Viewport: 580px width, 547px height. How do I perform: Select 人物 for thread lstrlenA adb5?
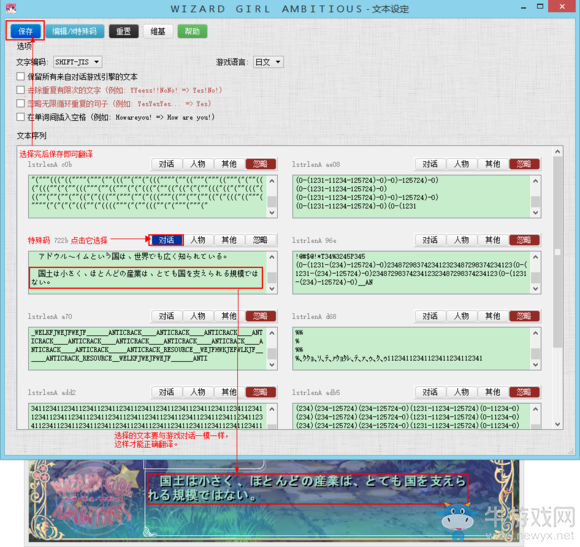coord(462,392)
